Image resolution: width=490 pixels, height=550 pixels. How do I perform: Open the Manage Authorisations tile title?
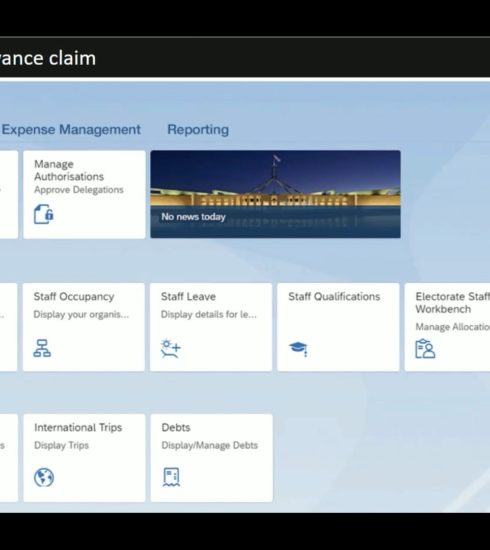[69, 170]
